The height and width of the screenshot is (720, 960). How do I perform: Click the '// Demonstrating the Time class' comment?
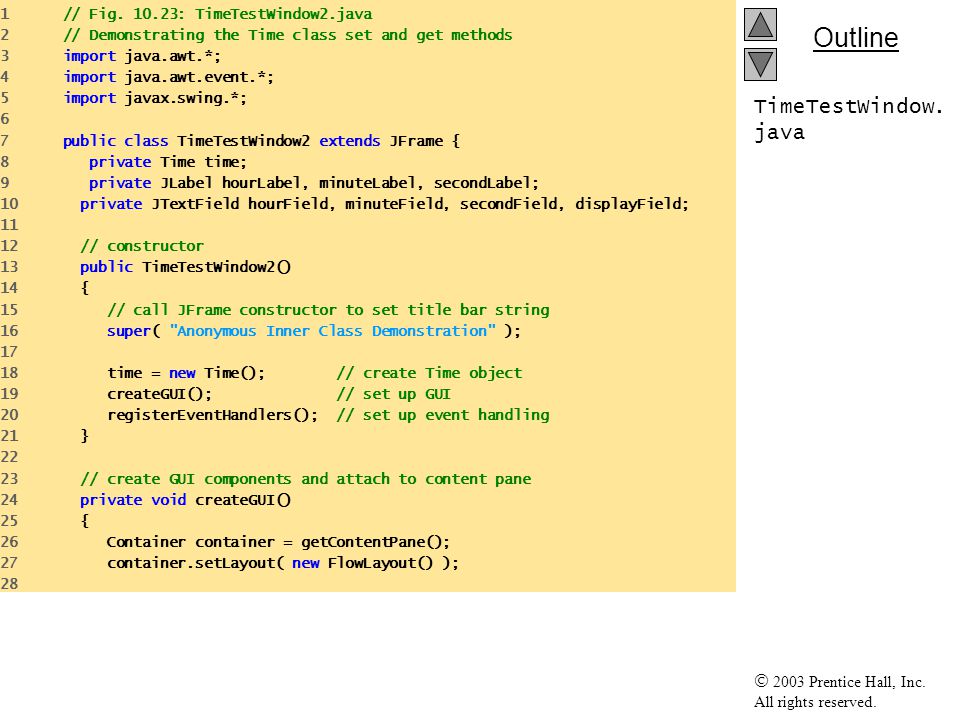(288, 35)
